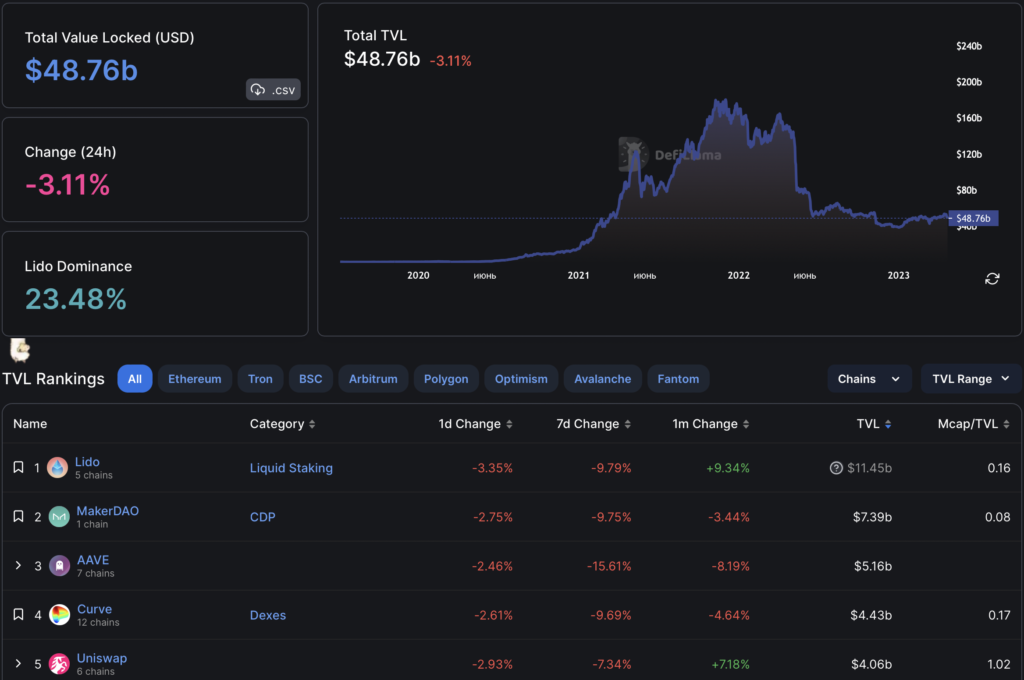Sort by the 1d Change column arrows

coord(509,424)
